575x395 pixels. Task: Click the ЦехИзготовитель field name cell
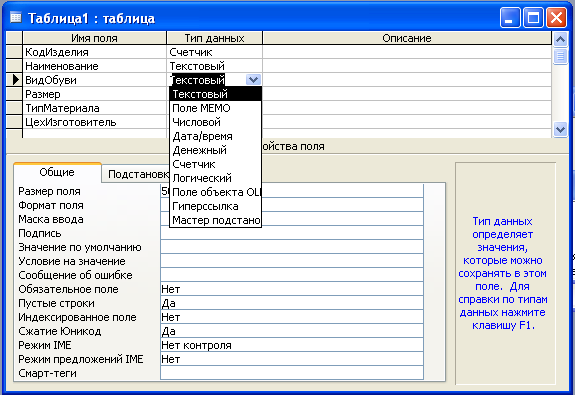tap(94, 122)
